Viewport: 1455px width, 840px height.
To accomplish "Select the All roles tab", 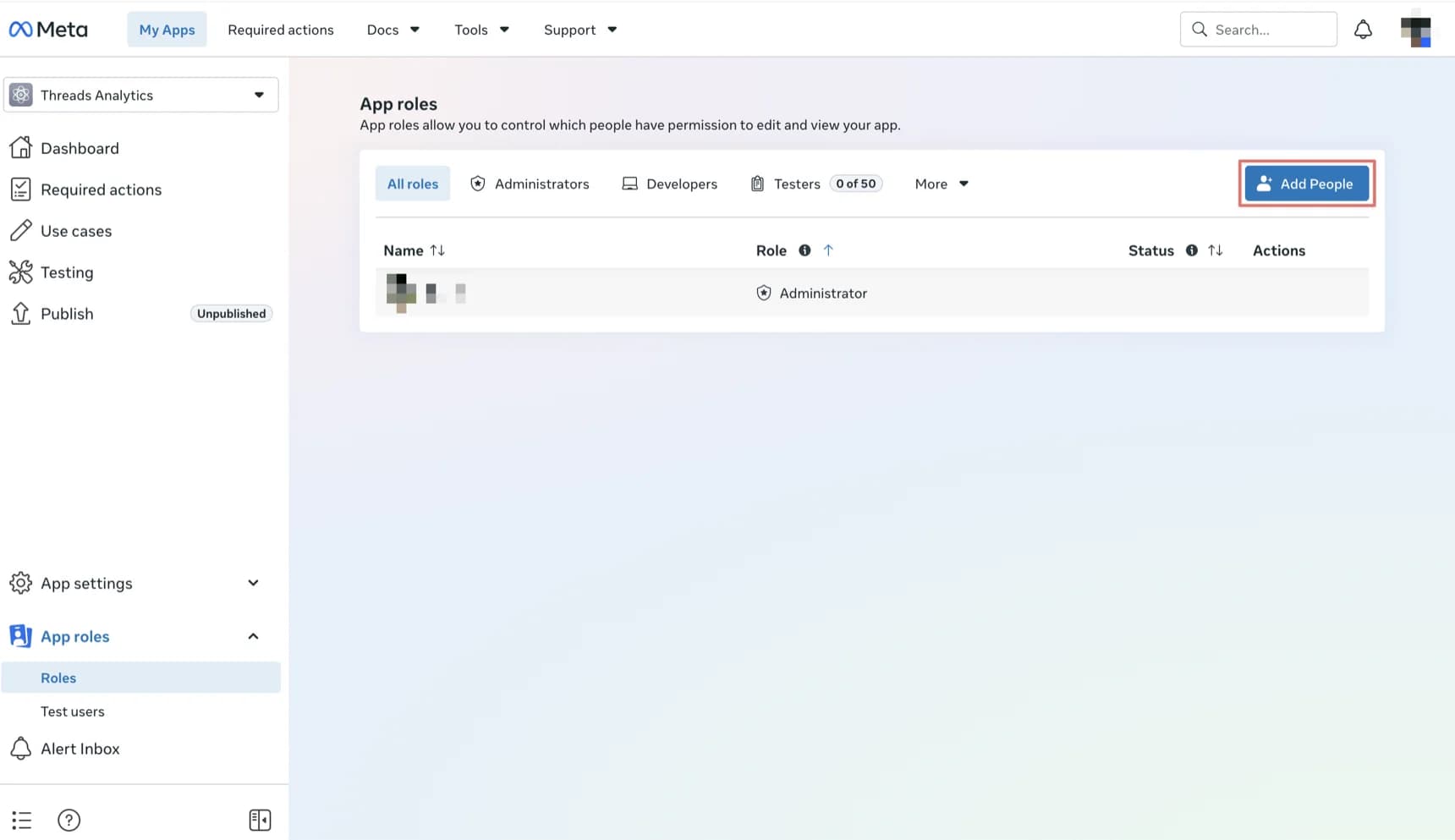I will [413, 184].
